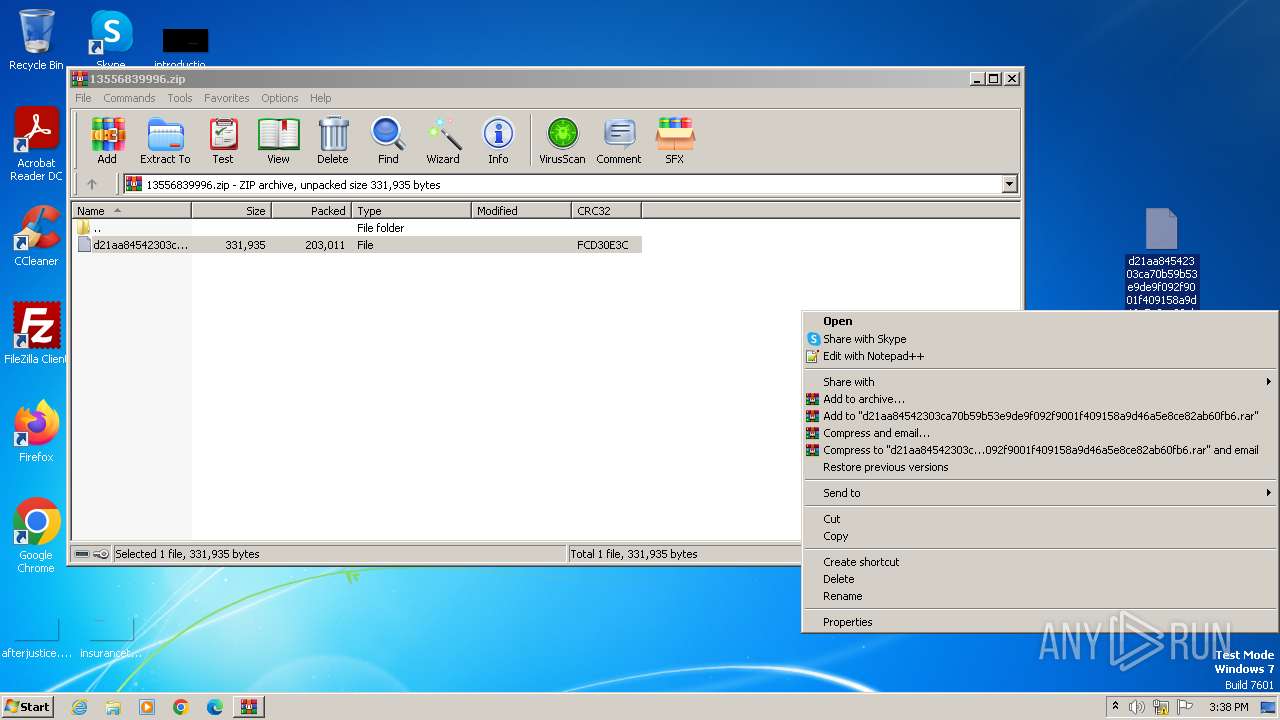Choose Open in context menu
The width and height of the screenshot is (1280, 720).
point(1040,321)
